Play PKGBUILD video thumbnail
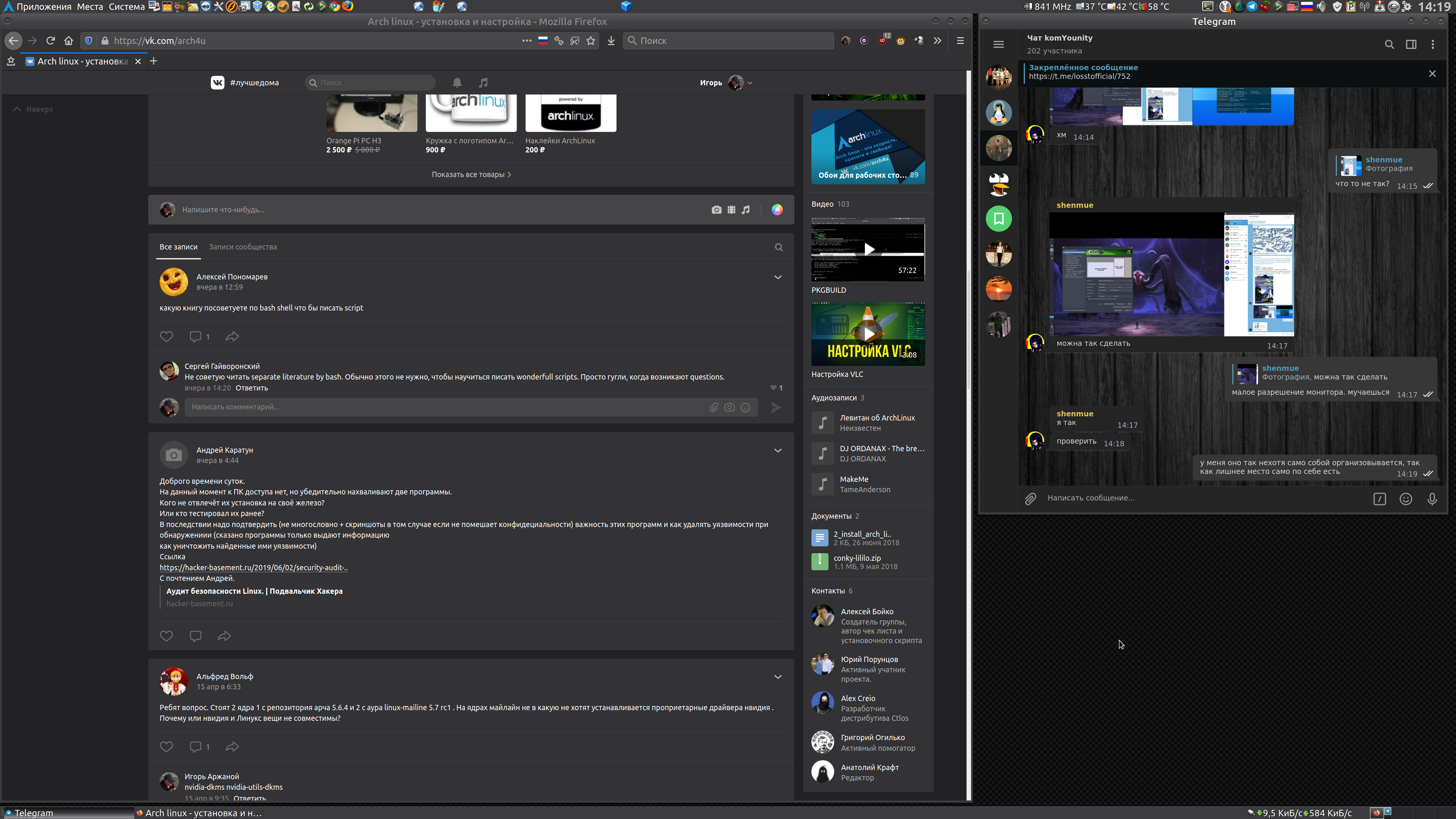 point(868,249)
